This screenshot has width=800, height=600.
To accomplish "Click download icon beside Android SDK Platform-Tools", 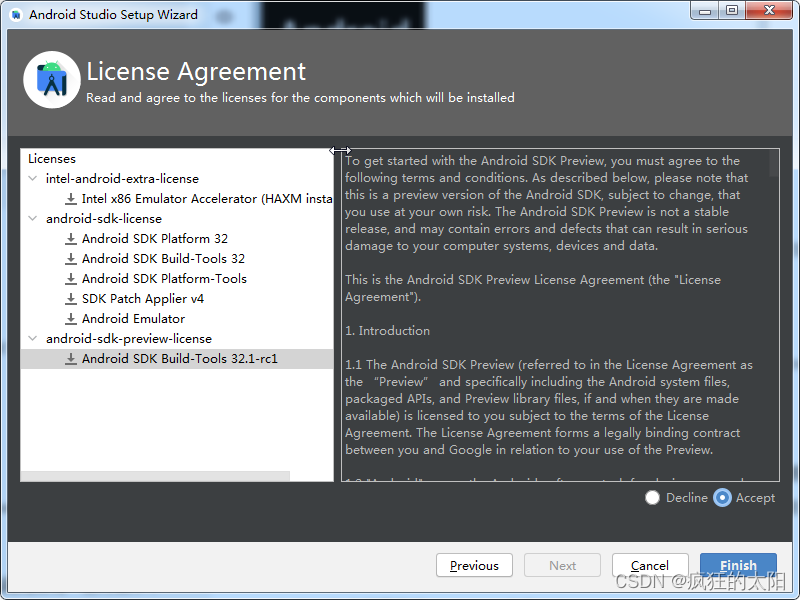I will pyautogui.click(x=71, y=279).
